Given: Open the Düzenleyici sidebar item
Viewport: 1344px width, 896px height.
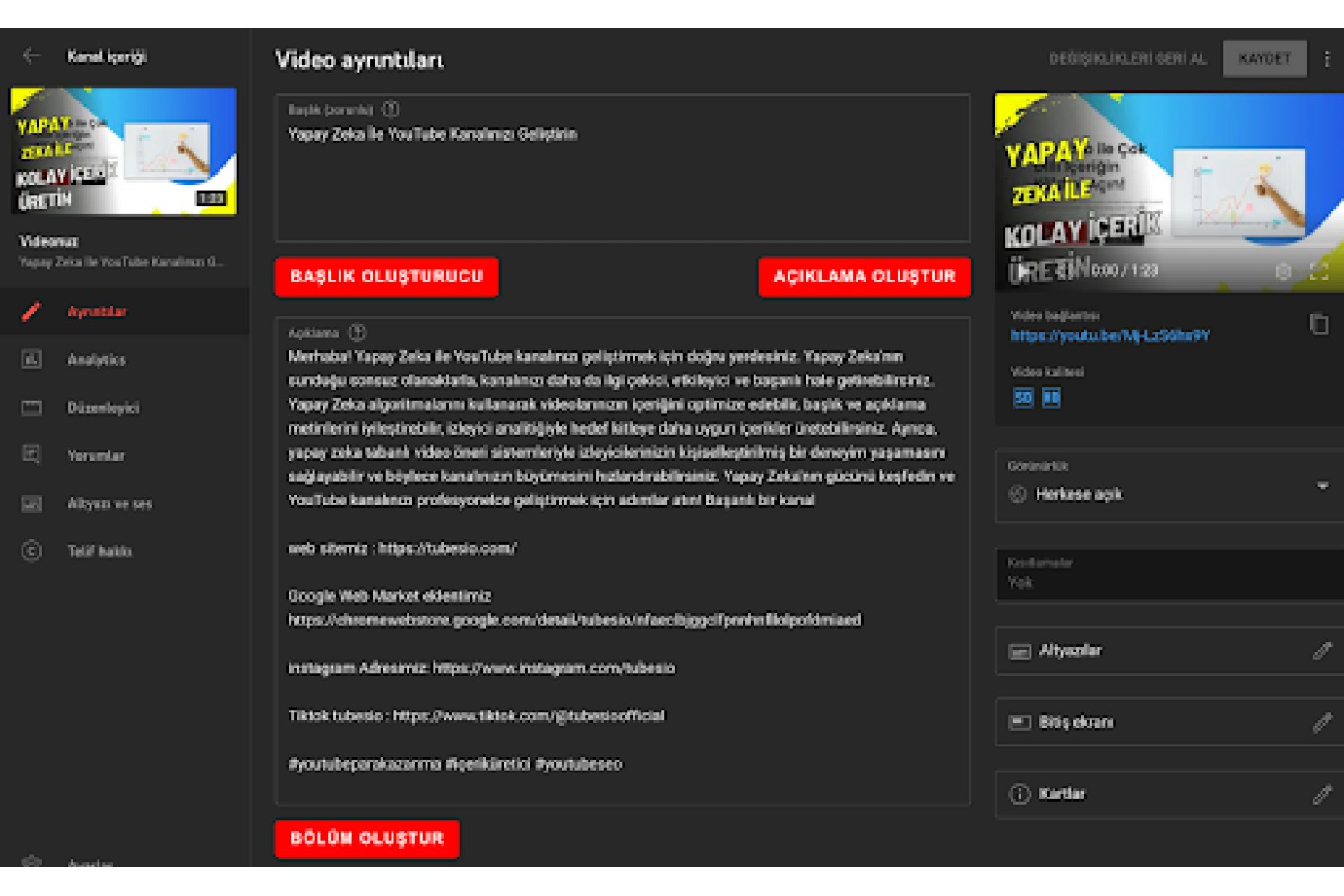Looking at the screenshot, I should [125, 408].
